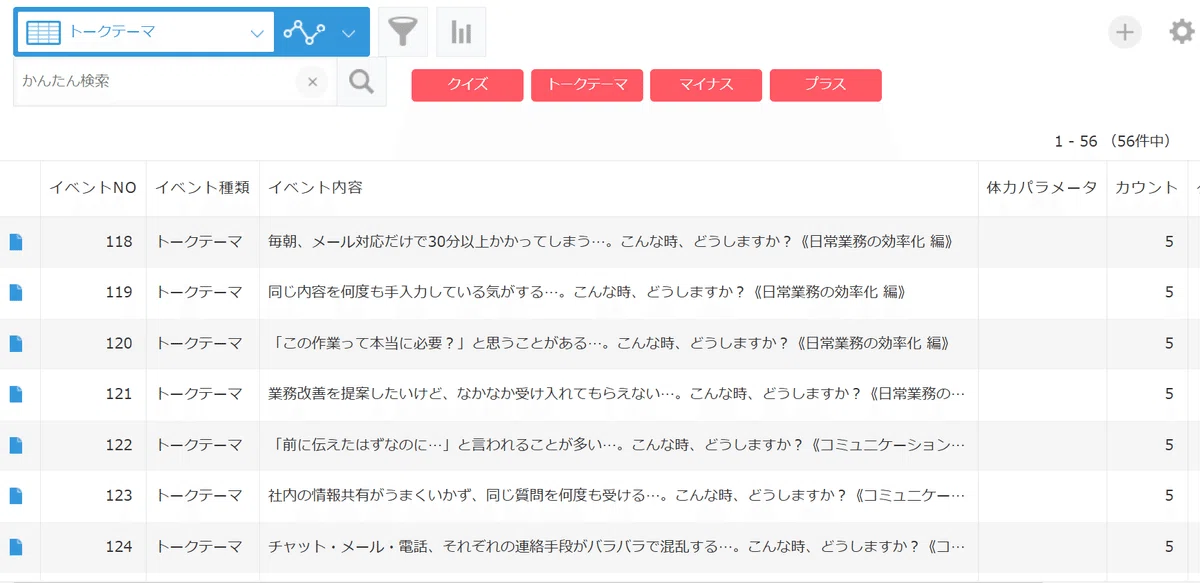The width and height of the screenshot is (1200, 583).
Task: Open the bar chart aggregate icon
Action: click(x=461, y=32)
